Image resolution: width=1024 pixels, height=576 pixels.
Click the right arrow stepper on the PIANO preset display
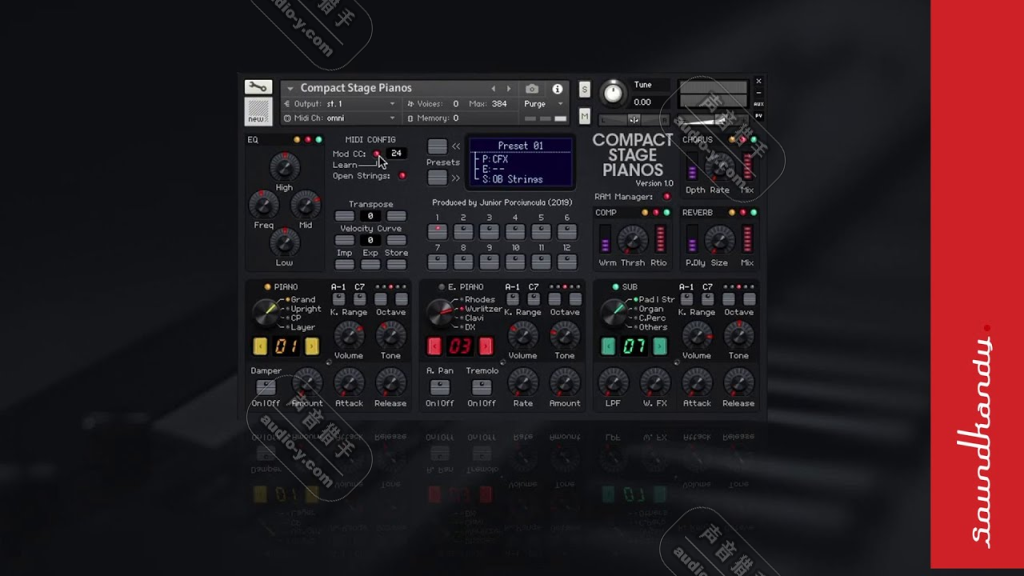coord(310,345)
